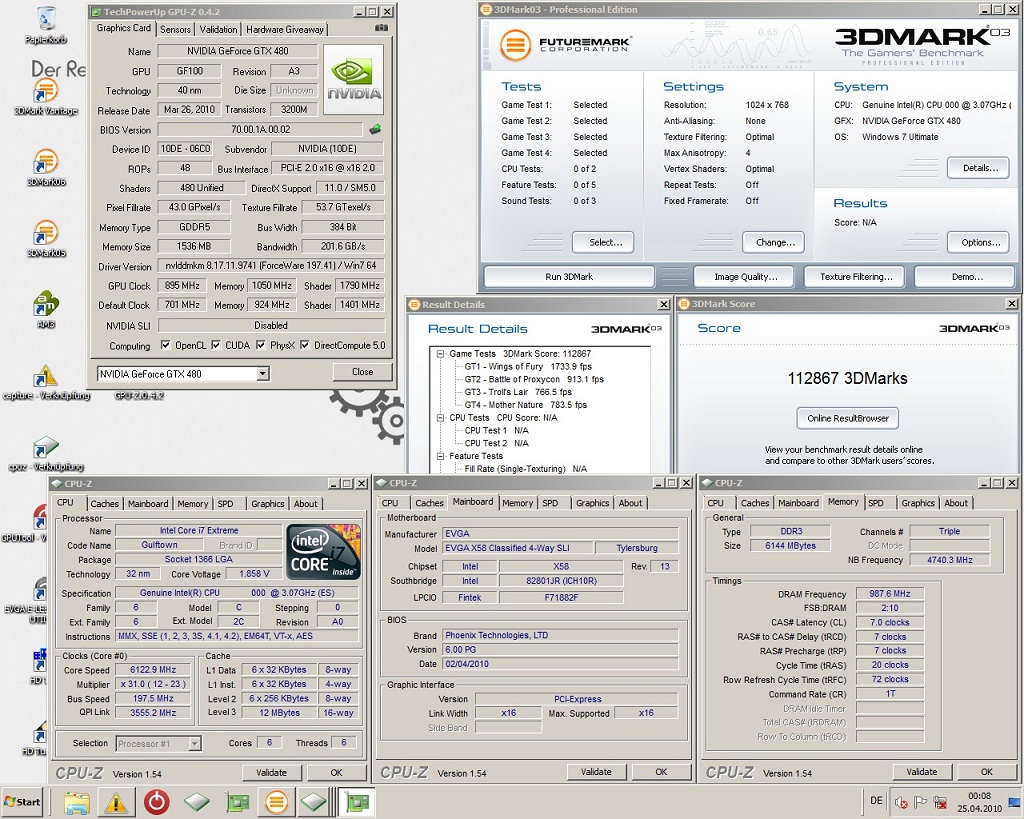
Task: Open the 3DMark05 desktop shortcut
Action: [46, 239]
